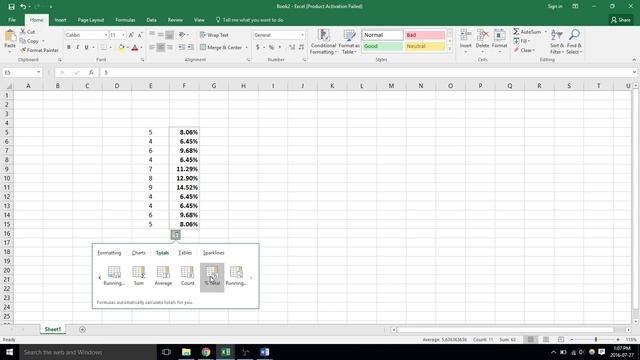Click the Share button
Viewport: 640px width, 360px height.
tap(621, 20)
